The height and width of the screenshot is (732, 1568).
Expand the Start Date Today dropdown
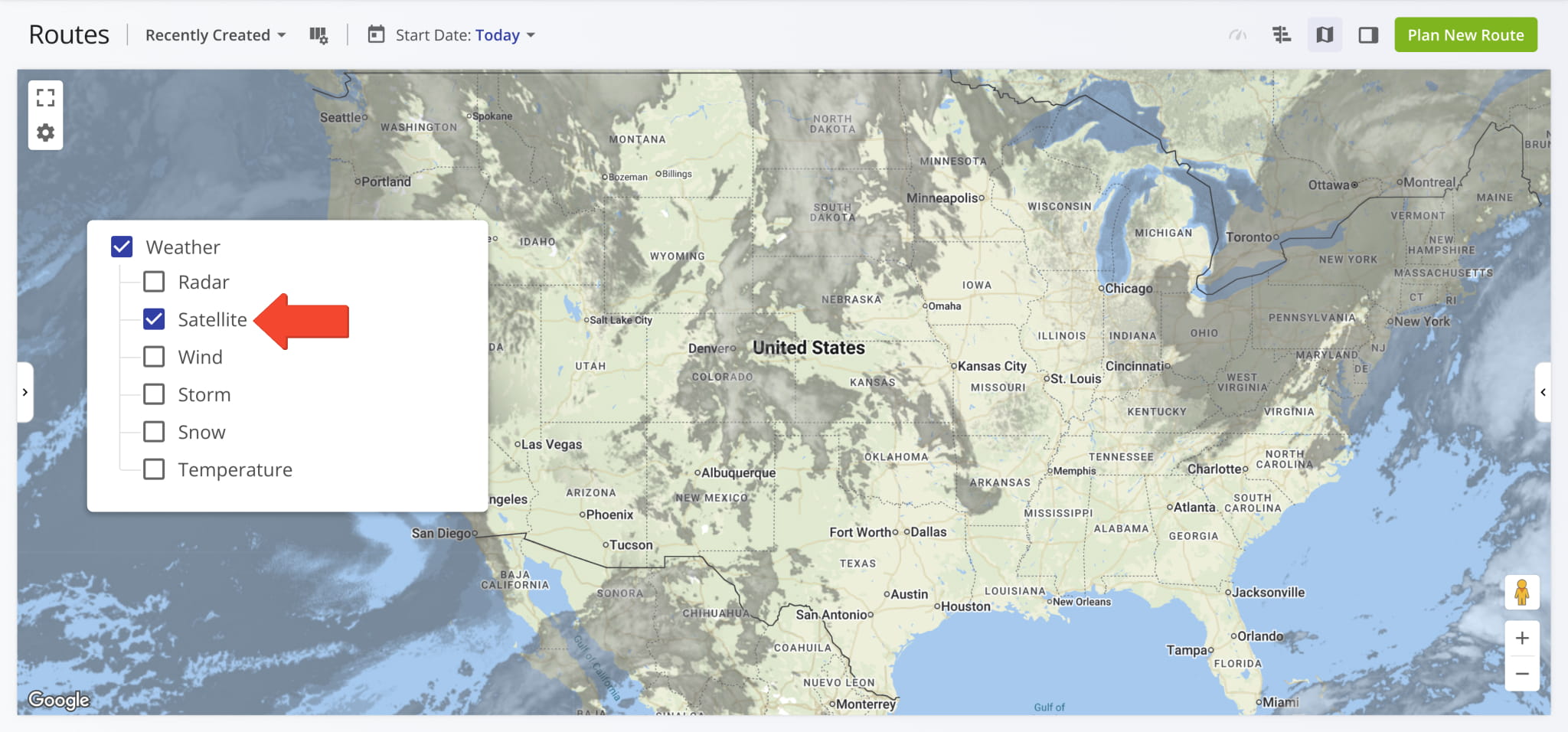465,35
